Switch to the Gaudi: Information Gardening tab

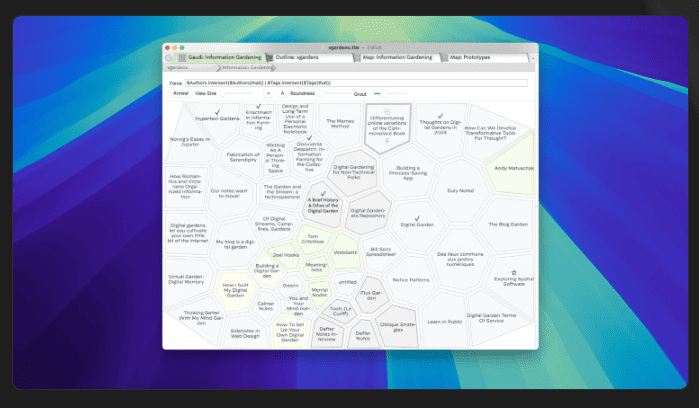(220, 58)
